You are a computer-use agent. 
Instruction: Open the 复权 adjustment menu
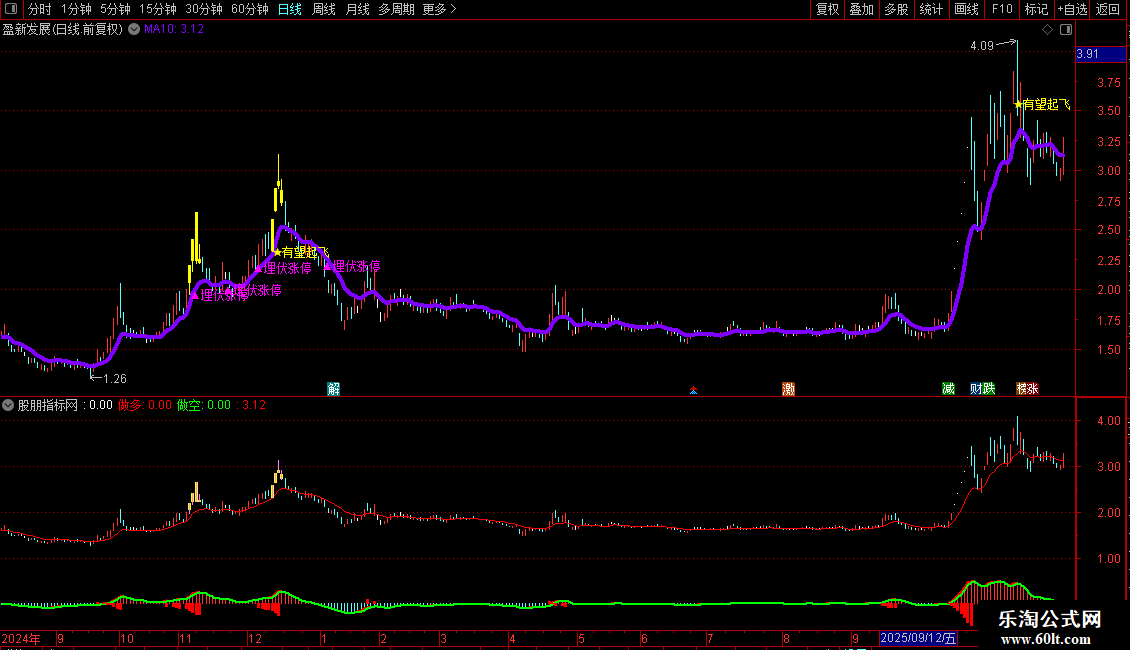[x=827, y=9]
